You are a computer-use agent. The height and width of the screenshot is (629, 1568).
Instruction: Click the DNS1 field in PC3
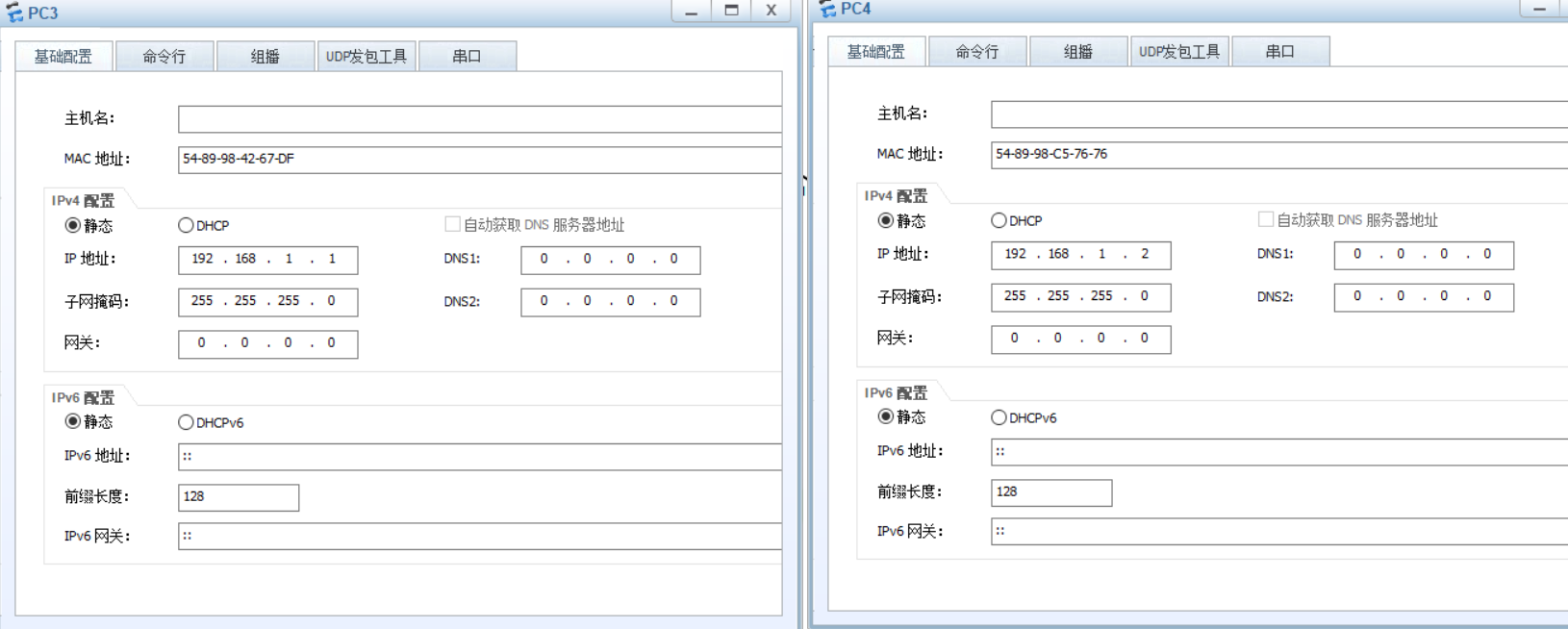coord(611,260)
